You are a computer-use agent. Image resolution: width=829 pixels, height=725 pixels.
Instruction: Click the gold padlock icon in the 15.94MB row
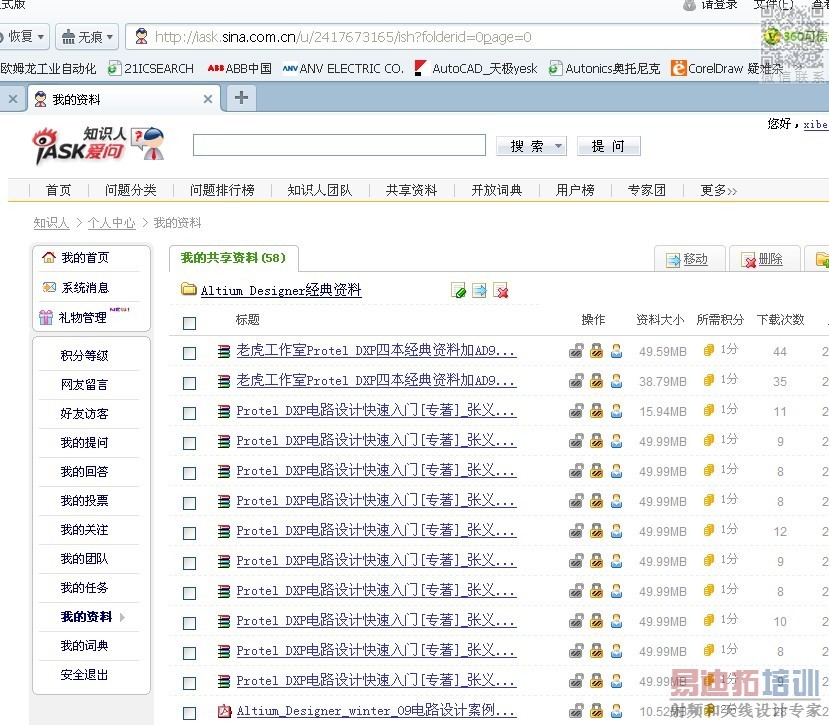(596, 411)
